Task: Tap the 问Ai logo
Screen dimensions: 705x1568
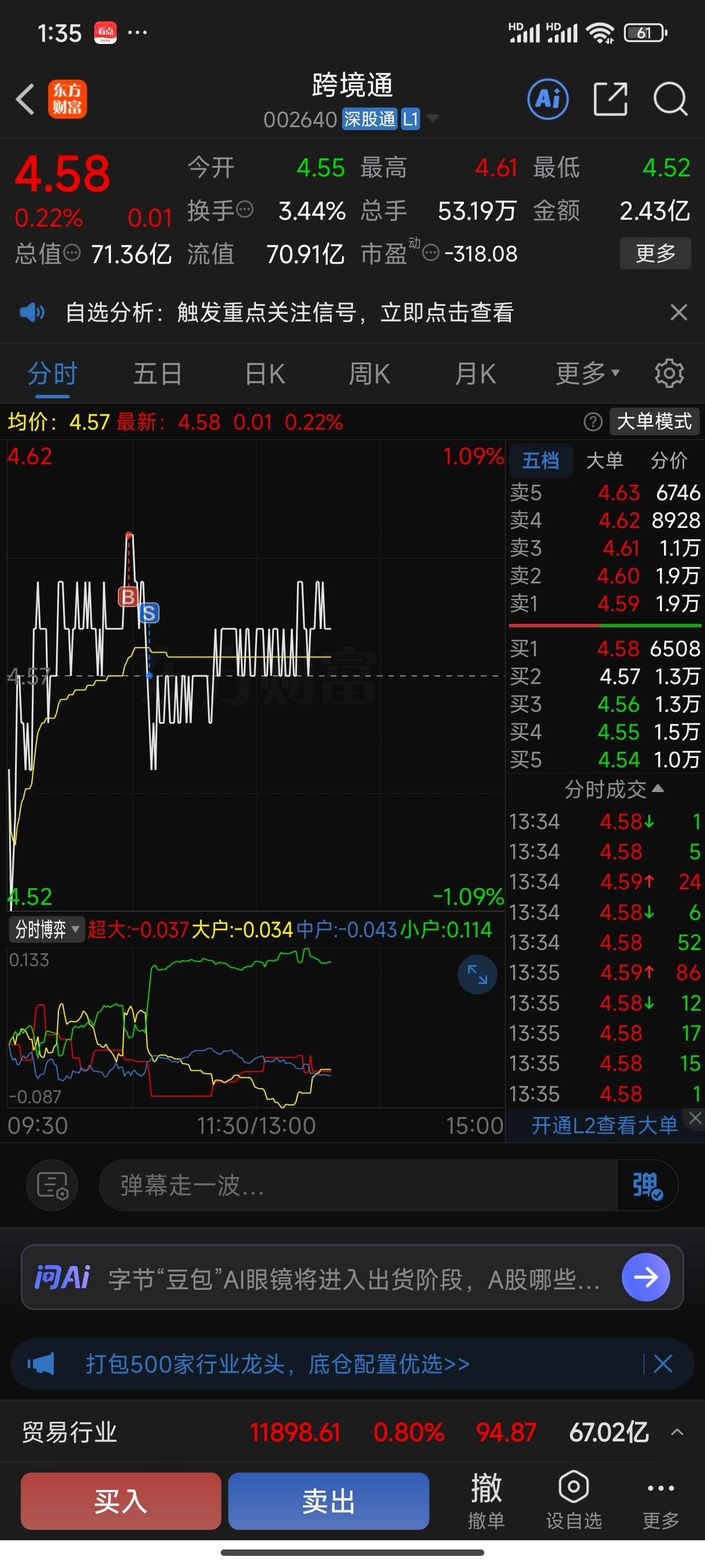Action: 61,1277
